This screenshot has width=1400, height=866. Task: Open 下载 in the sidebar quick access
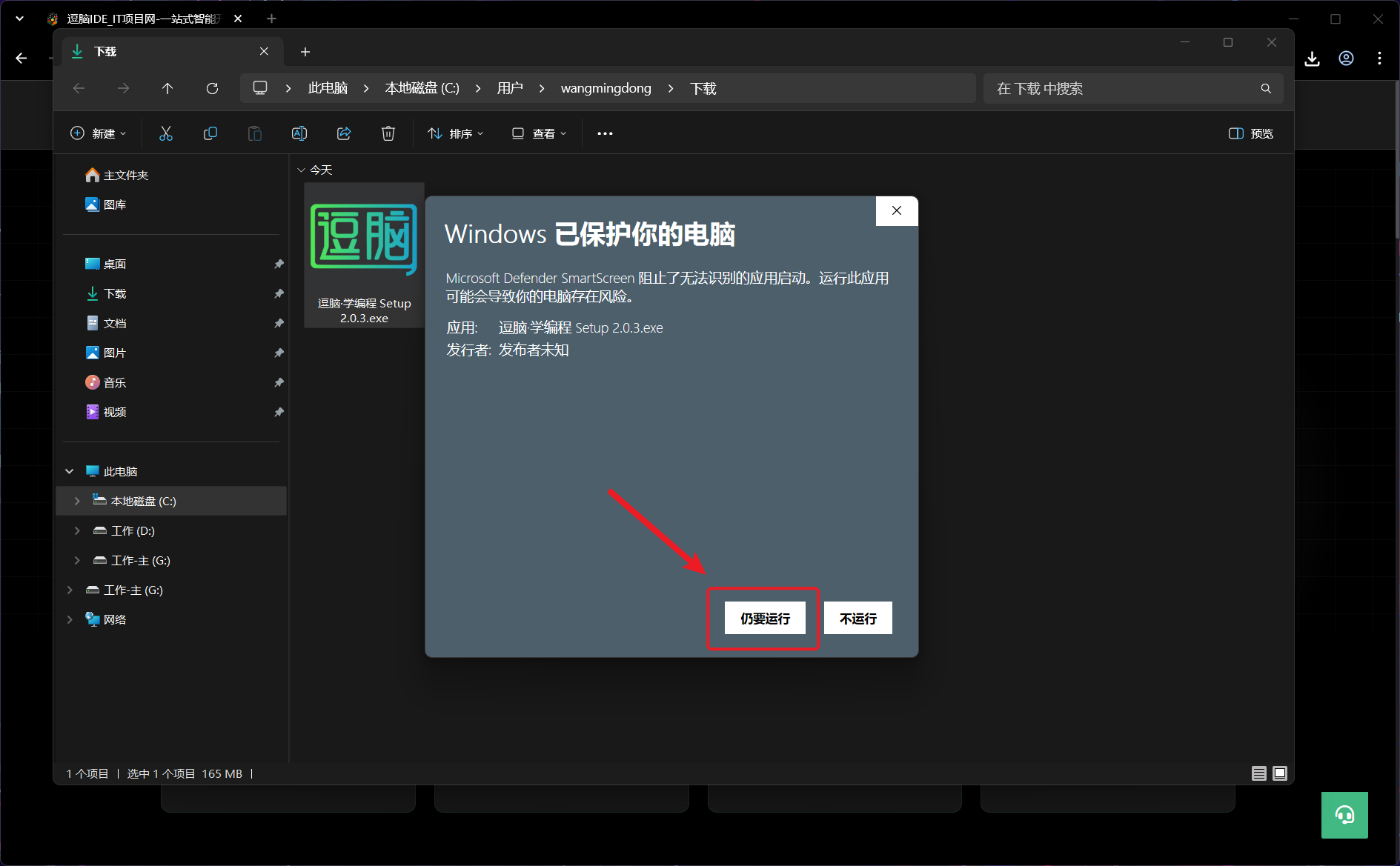tap(106, 293)
